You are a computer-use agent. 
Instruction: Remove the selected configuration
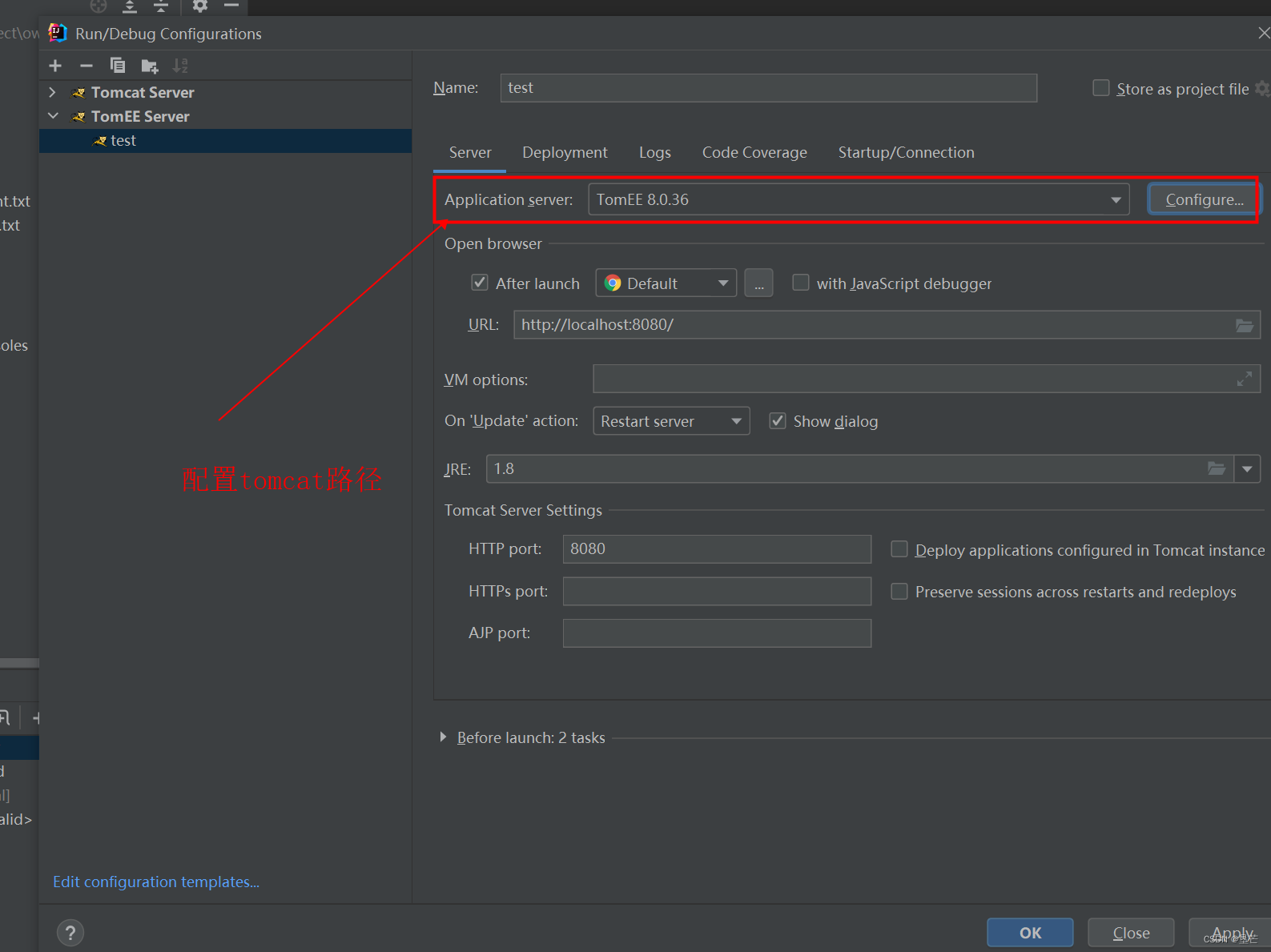[x=86, y=66]
